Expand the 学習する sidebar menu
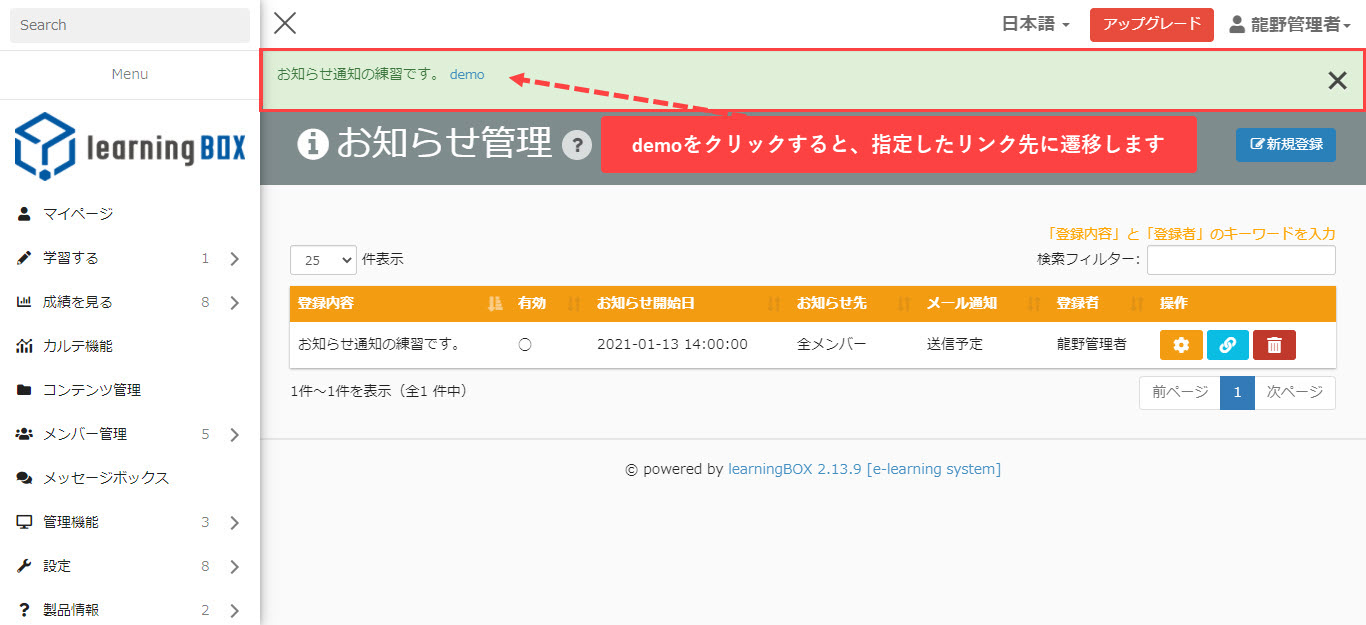The height and width of the screenshot is (625, 1366). 130,258
